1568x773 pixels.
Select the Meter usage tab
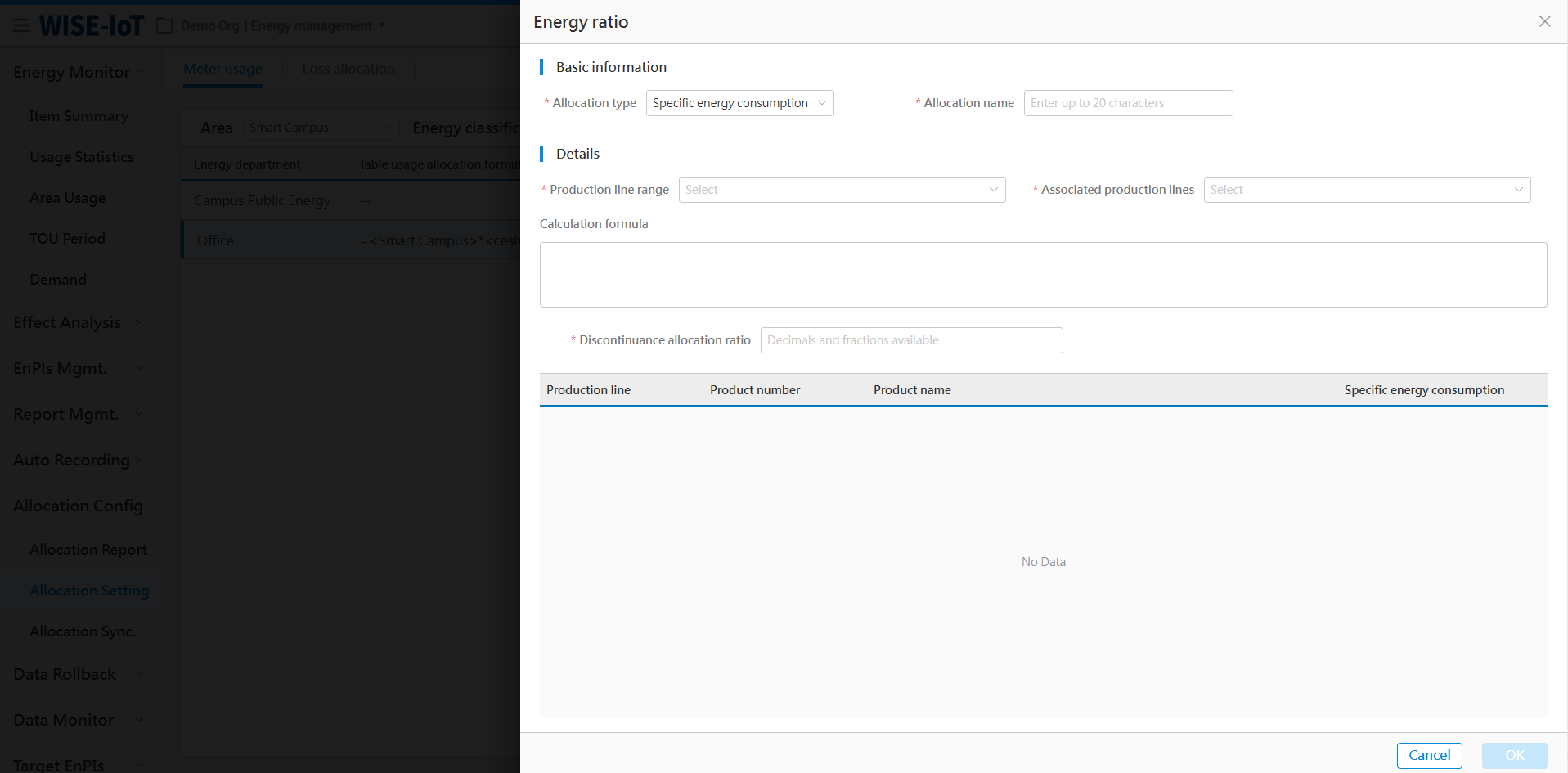pos(222,69)
